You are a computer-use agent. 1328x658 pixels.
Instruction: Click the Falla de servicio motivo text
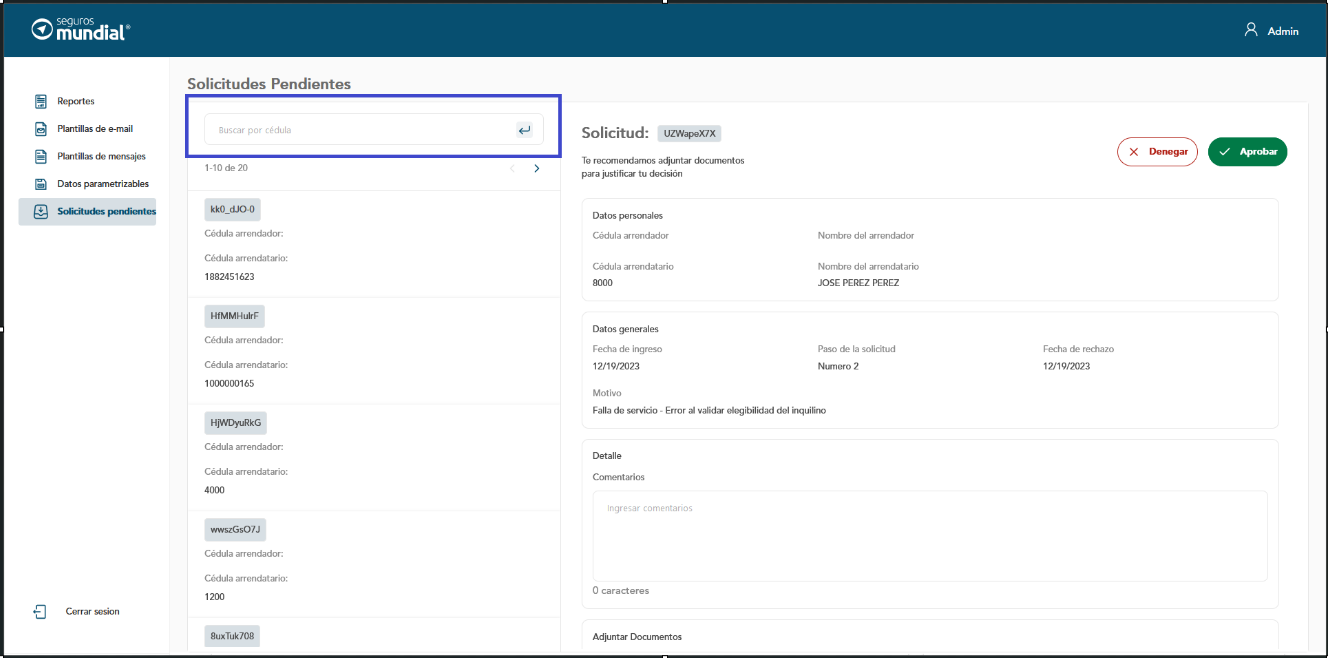(709, 410)
